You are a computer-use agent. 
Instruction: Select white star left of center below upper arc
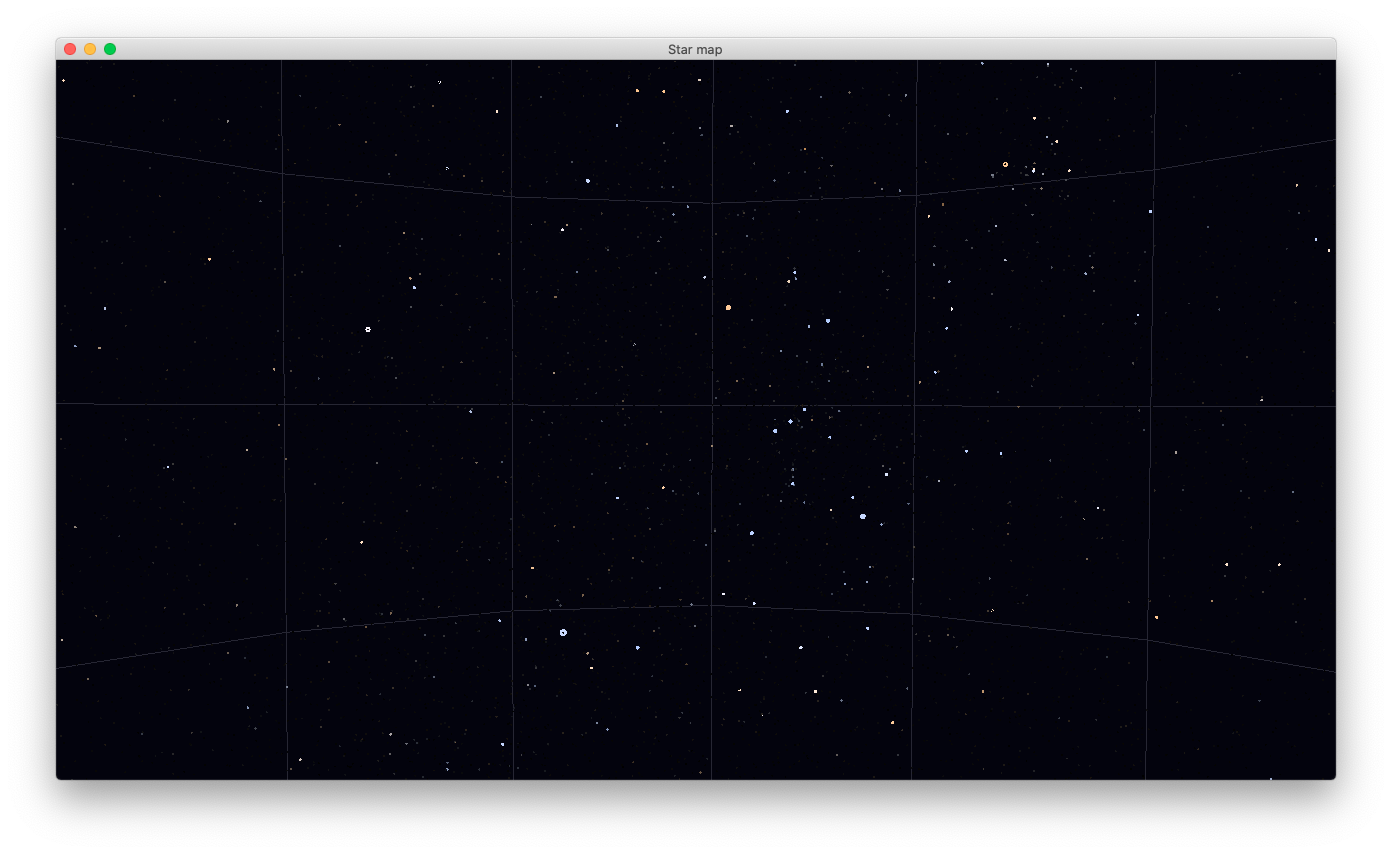tap(562, 229)
